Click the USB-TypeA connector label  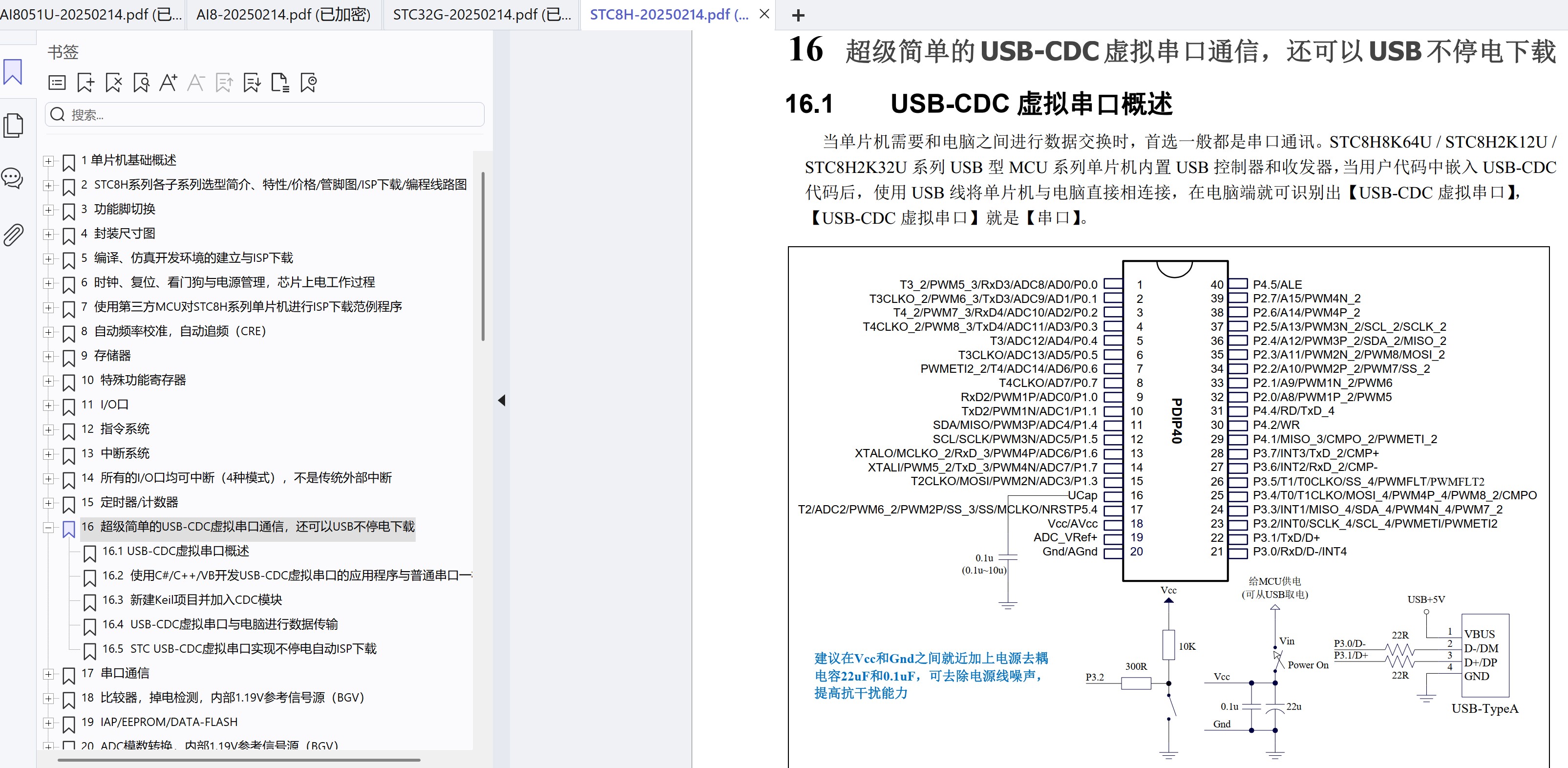coord(1484,708)
